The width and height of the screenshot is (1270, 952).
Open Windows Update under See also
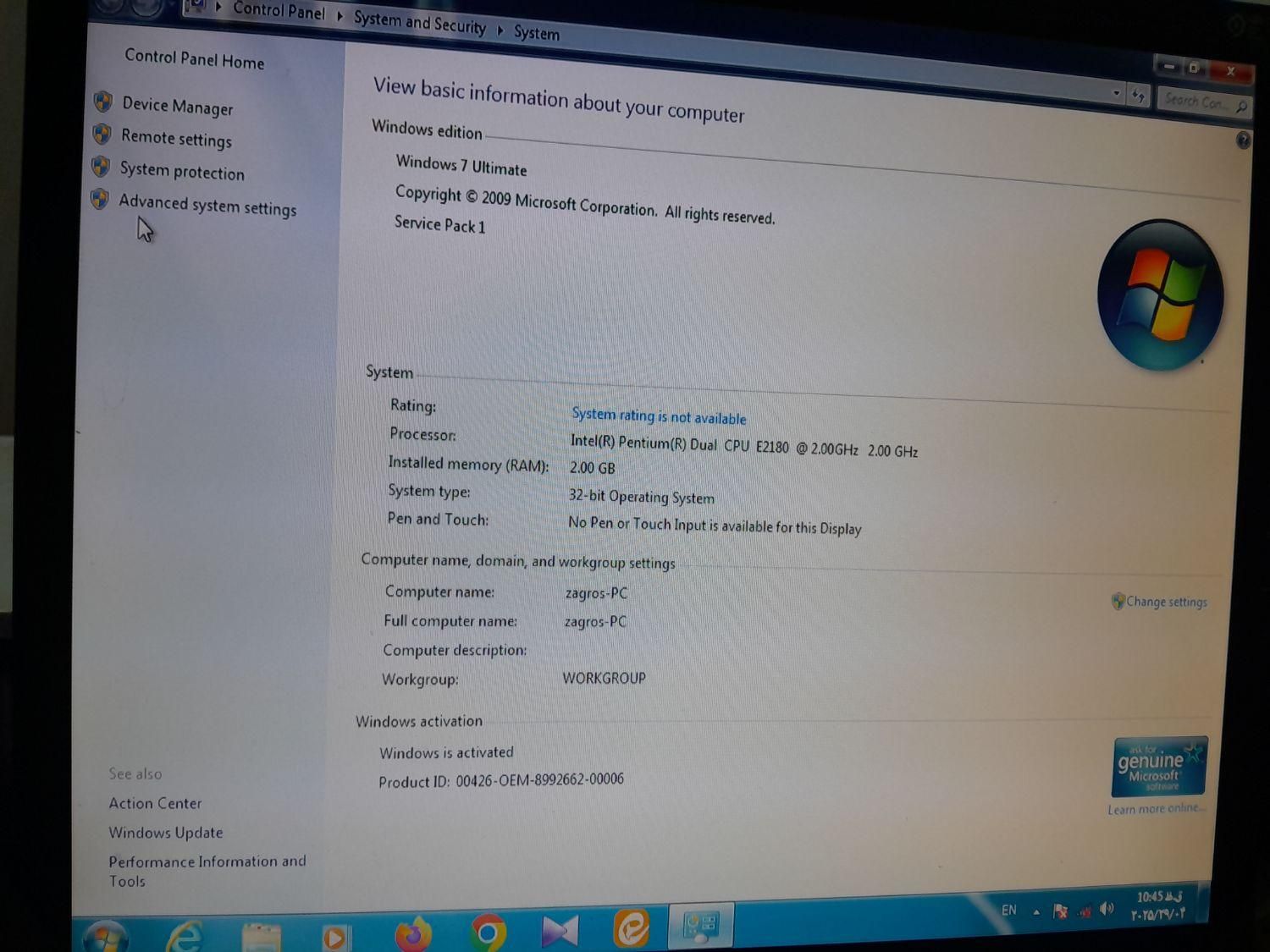pos(165,833)
